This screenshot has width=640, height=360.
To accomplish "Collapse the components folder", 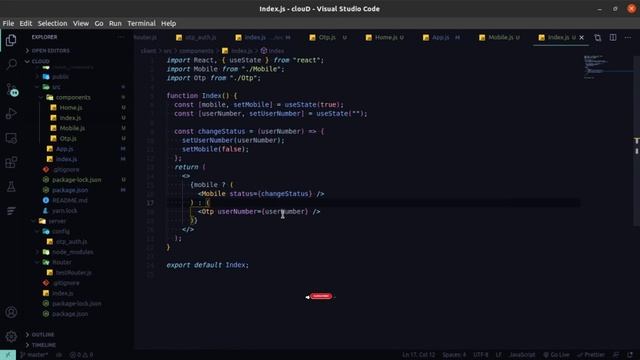I will pos(73,97).
